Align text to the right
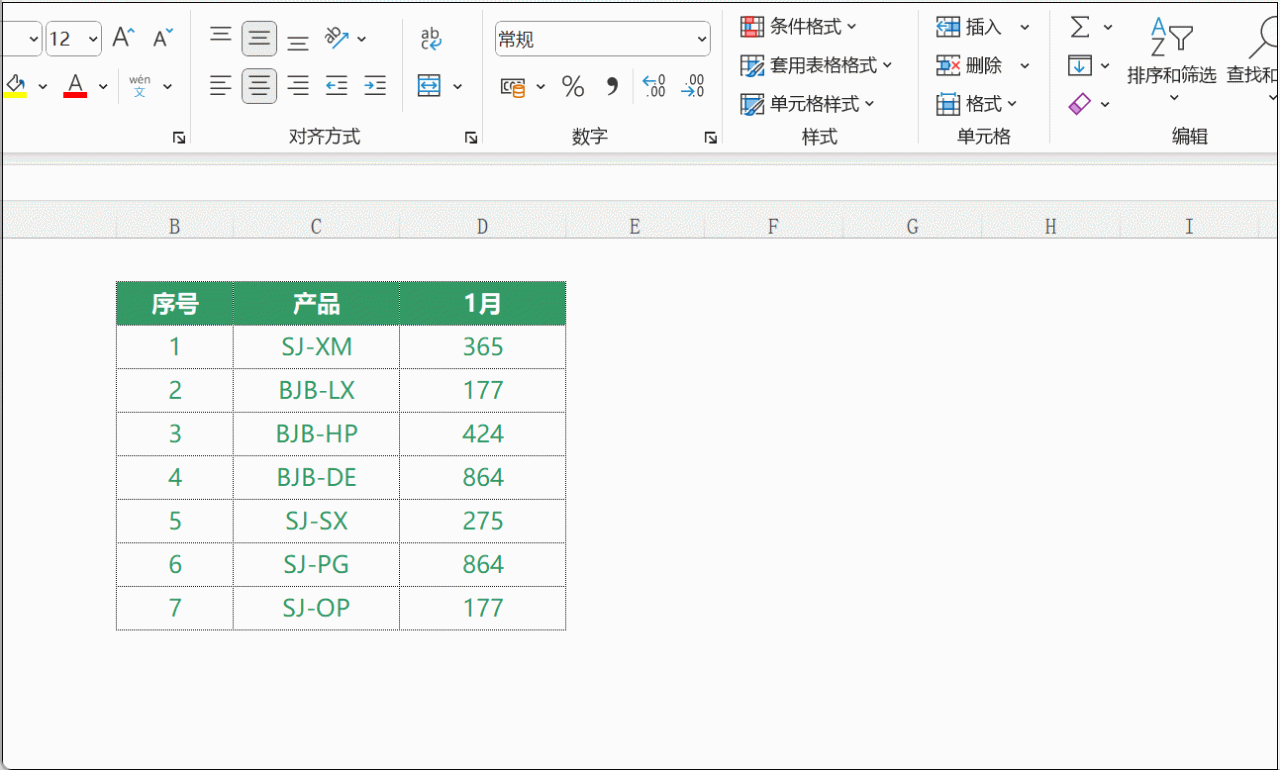Screen dimensions: 1280x770 tap(298, 86)
